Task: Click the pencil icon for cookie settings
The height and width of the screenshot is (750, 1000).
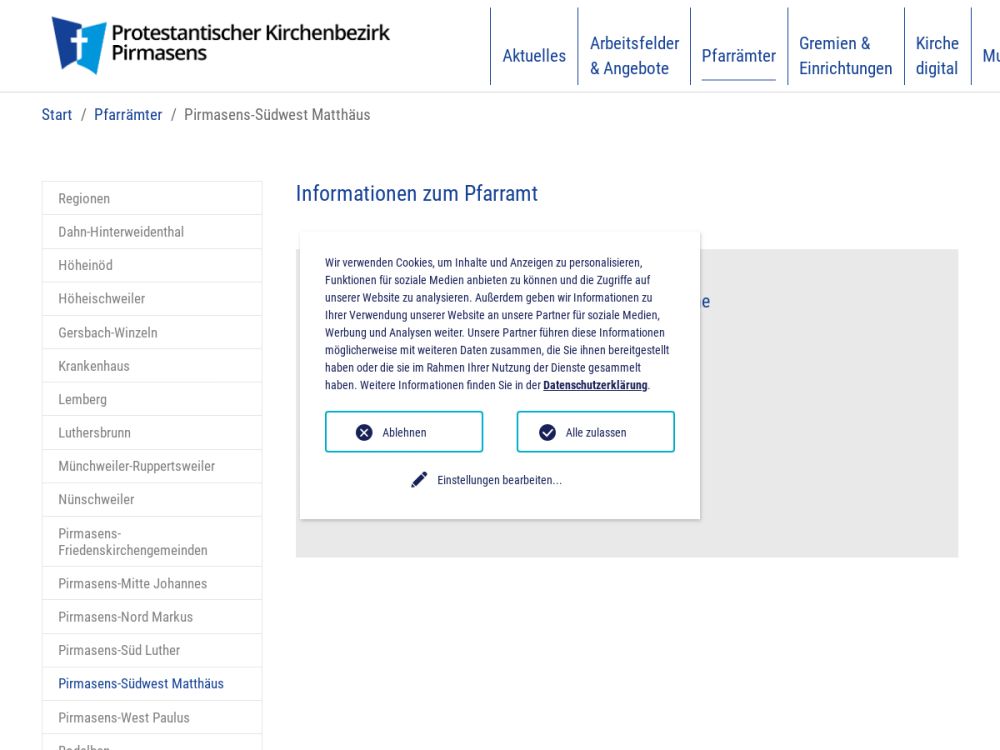Action: point(419,480)
